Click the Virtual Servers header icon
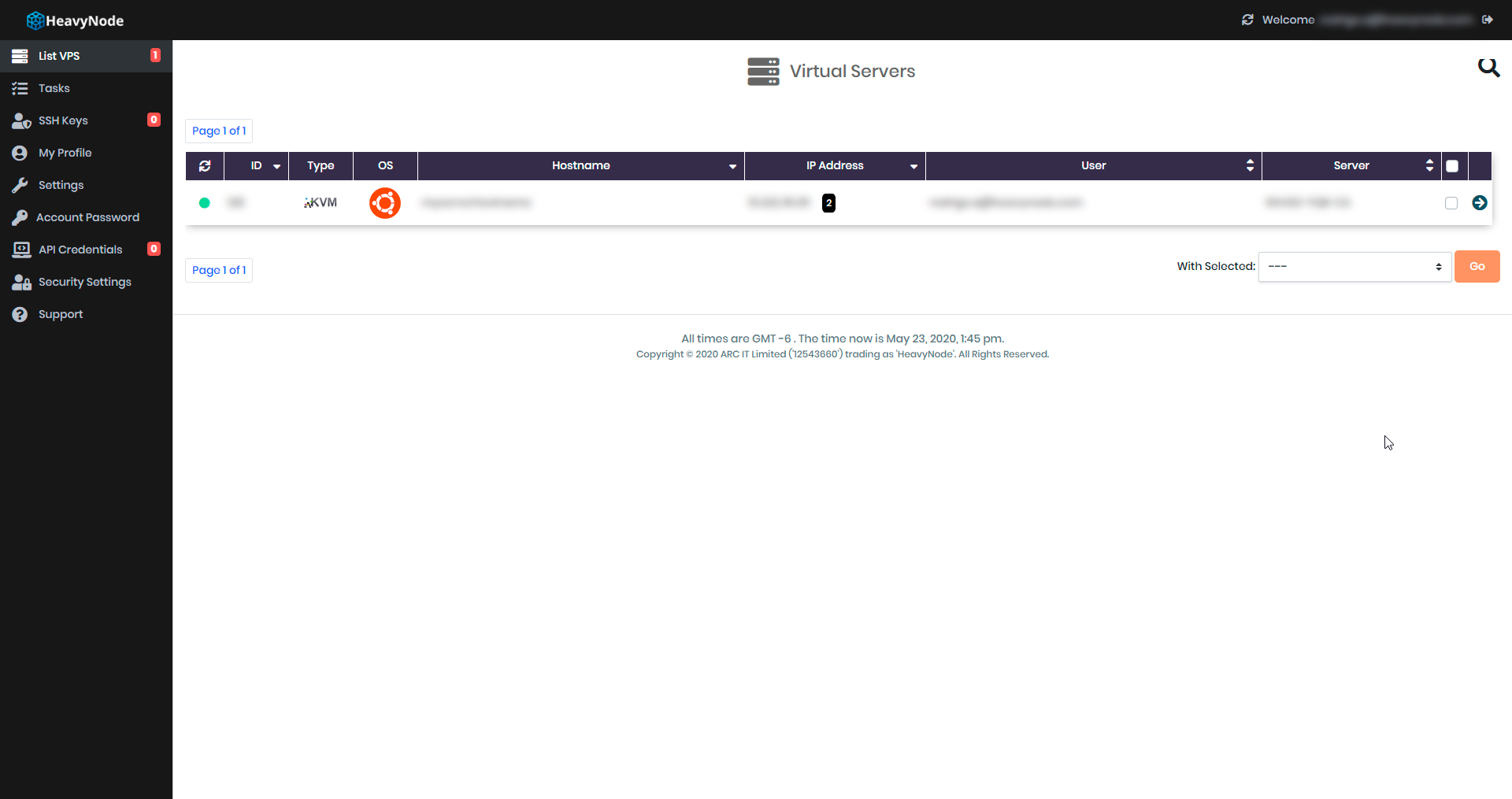 click(763, 71)
